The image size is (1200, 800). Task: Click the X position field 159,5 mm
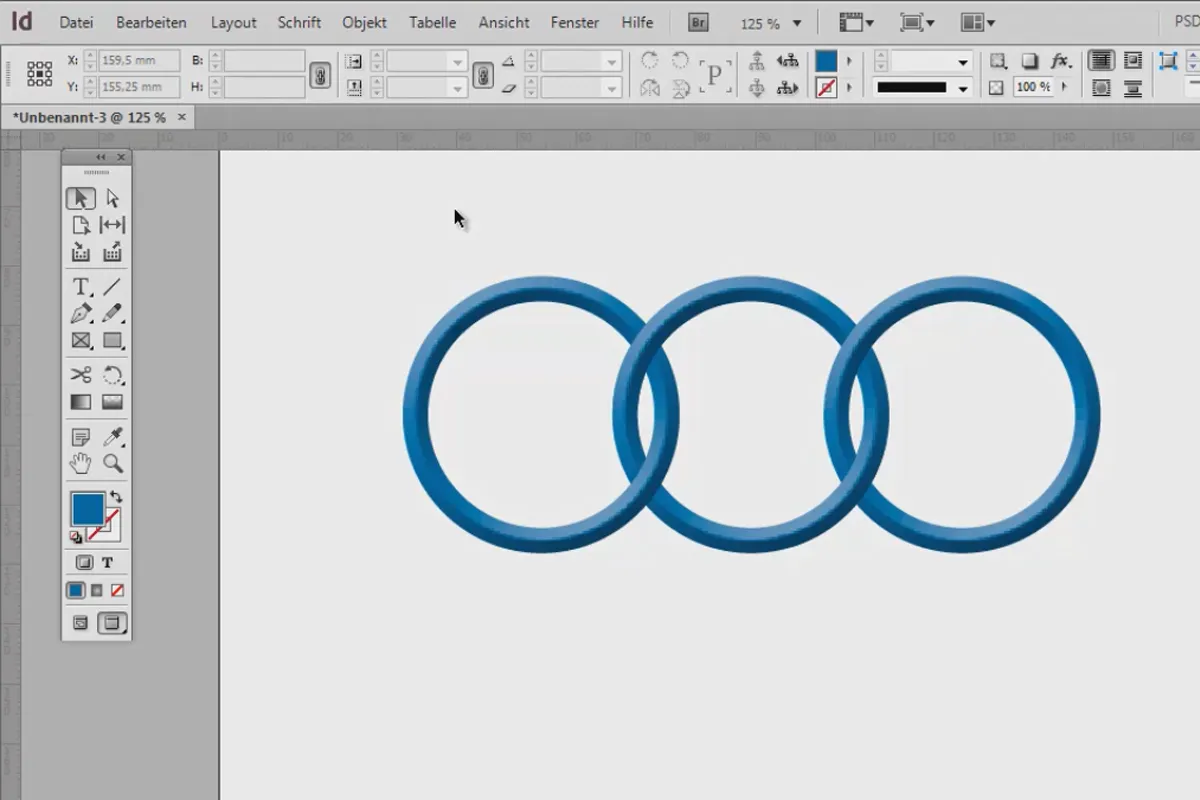(139, 61)
